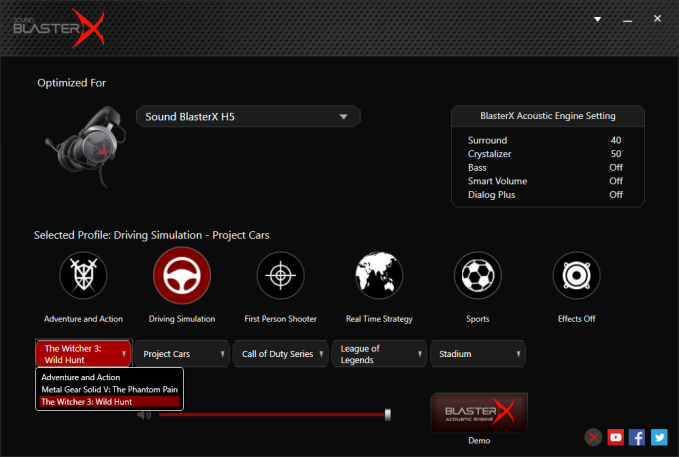Select the Driving Simulation steering wheel icon
The image size is (679, 457).
click(x=182, y=275)
